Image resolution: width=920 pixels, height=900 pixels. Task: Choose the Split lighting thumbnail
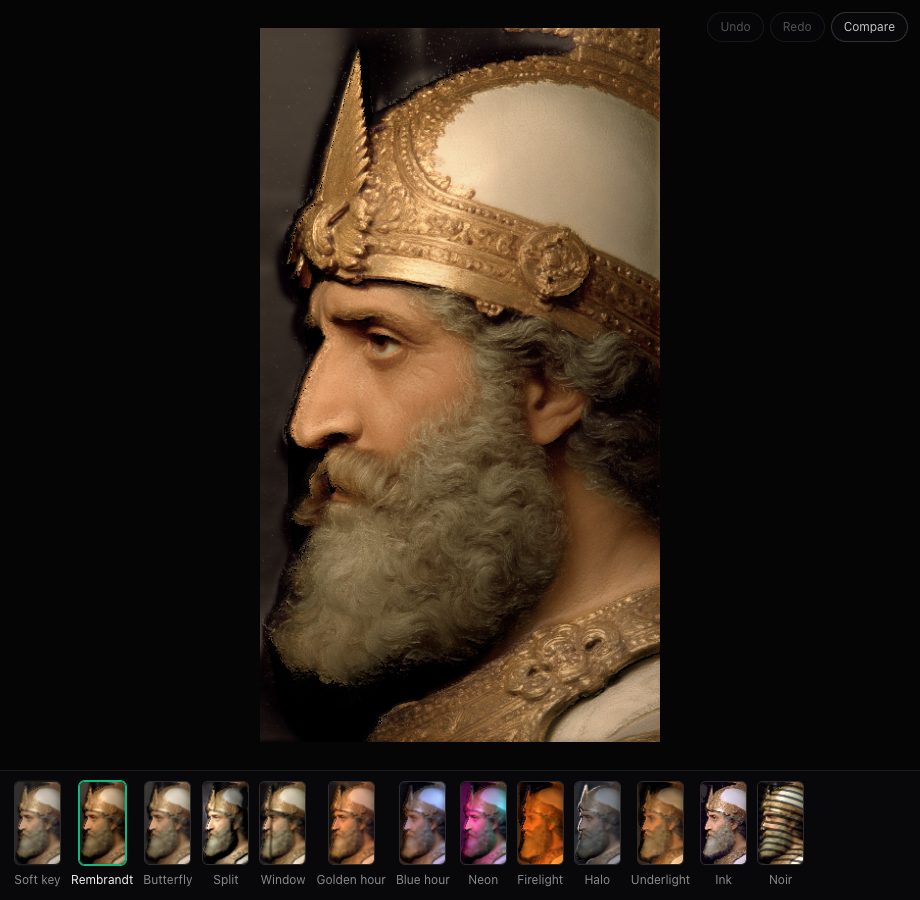225,823
